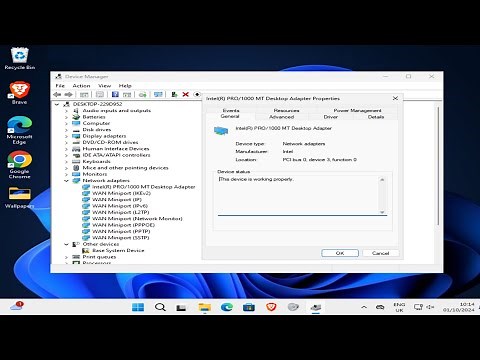
Task: Click the blue Help question mark toolbar icon
Action: [115, 95]
